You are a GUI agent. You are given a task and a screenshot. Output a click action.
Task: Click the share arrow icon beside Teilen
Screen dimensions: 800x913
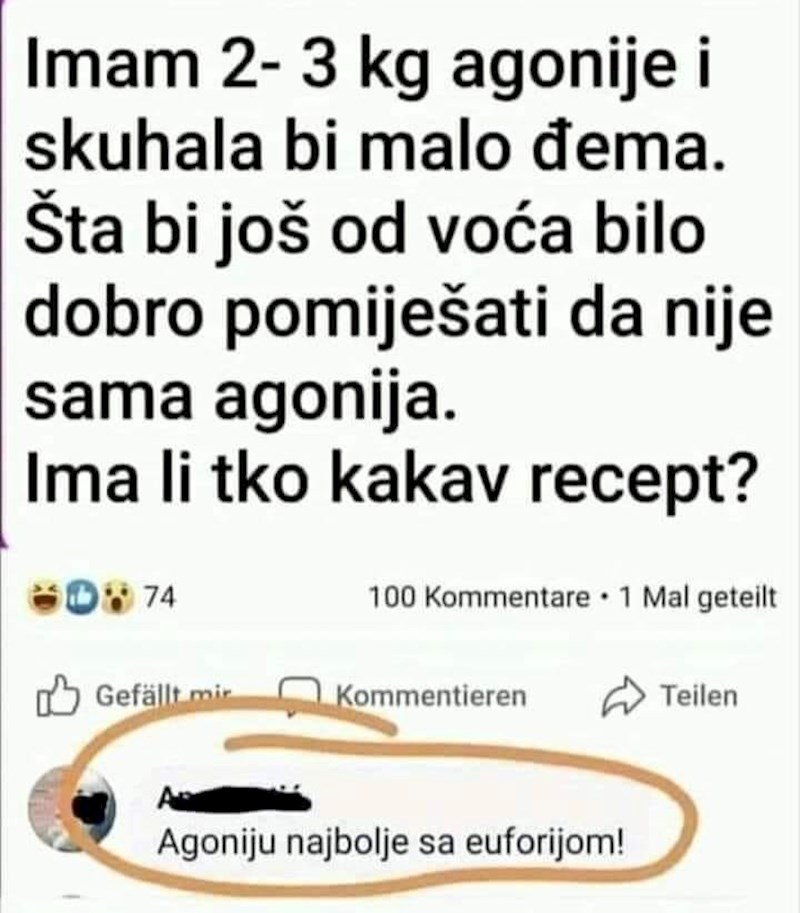(x=624, y=696)
